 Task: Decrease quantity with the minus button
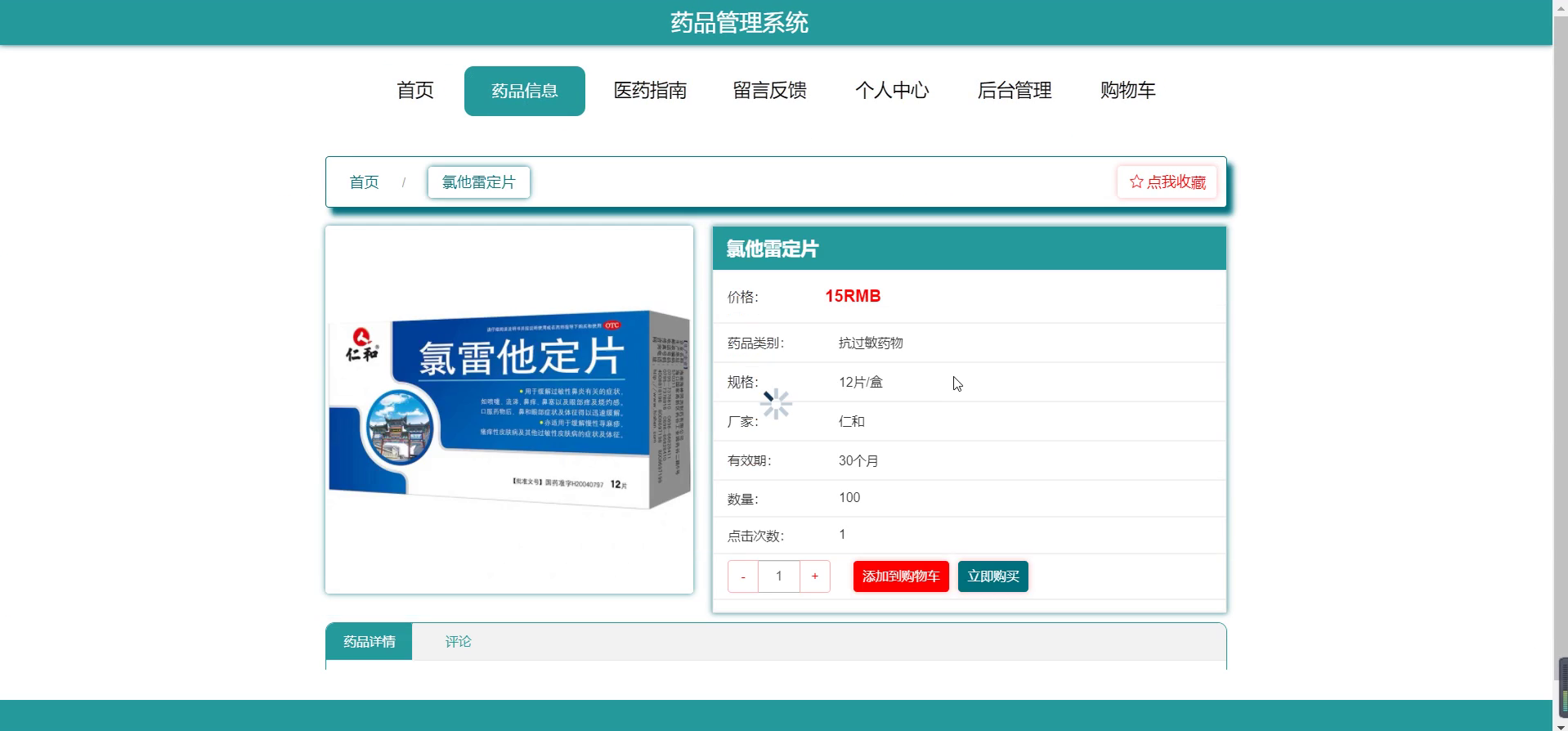coord(743,576)
